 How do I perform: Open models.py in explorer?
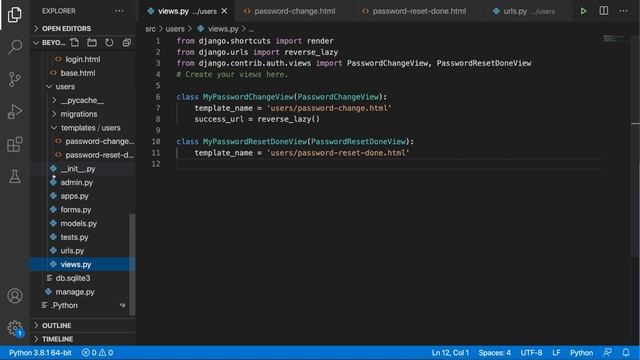click(x=82, y=223)
